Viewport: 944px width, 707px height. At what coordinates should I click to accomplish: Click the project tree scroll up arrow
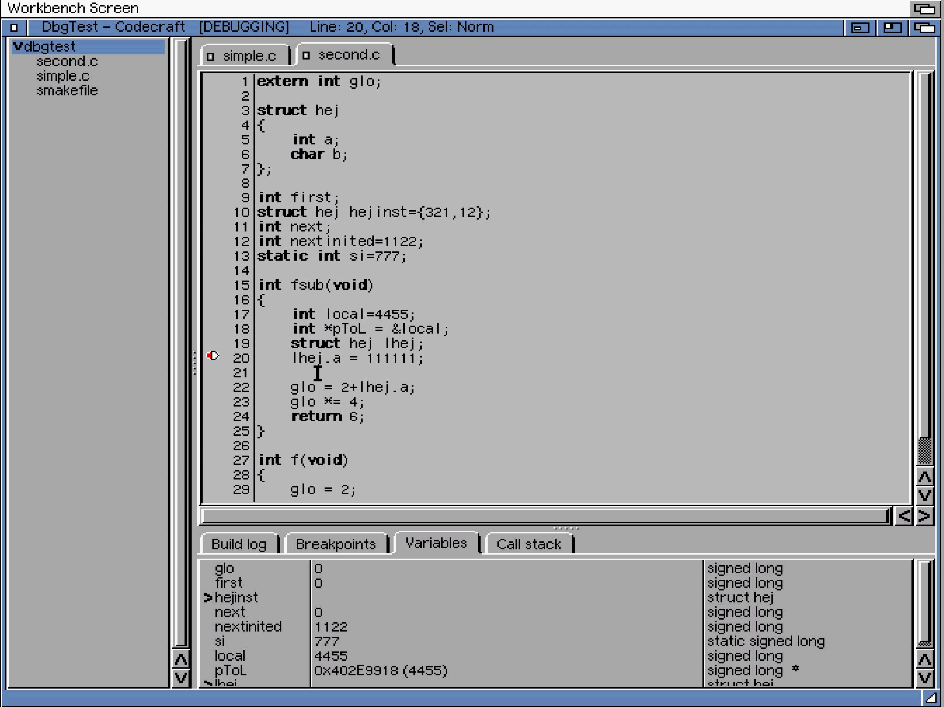[180, 660]
